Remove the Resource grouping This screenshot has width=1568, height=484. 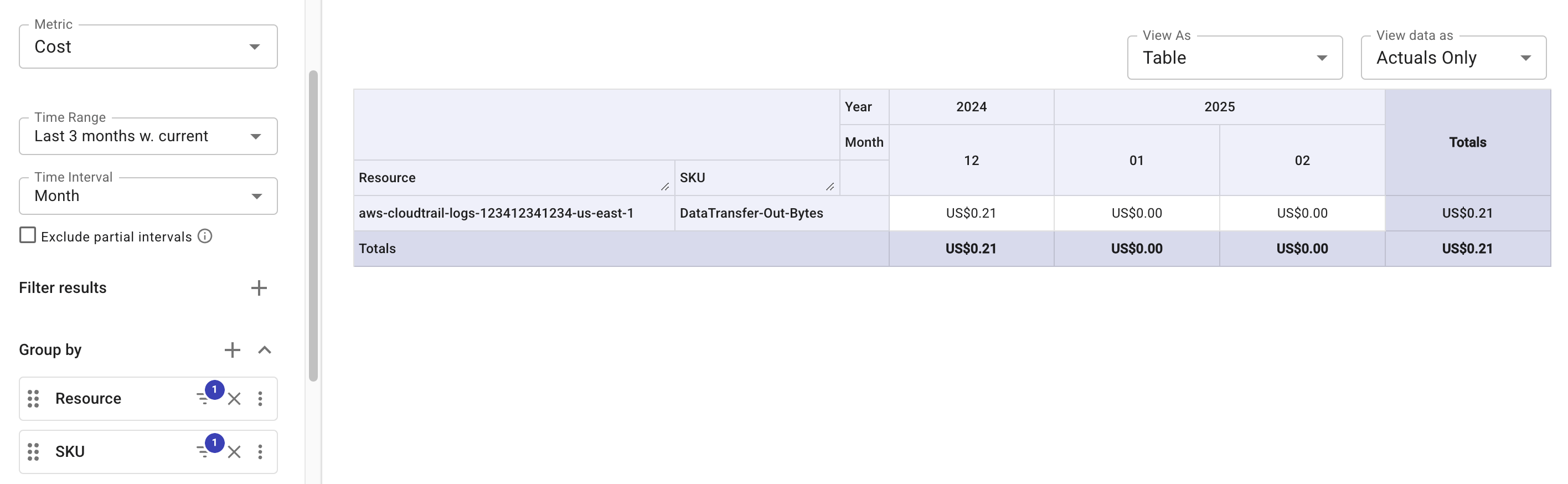(x=234, y=399)
